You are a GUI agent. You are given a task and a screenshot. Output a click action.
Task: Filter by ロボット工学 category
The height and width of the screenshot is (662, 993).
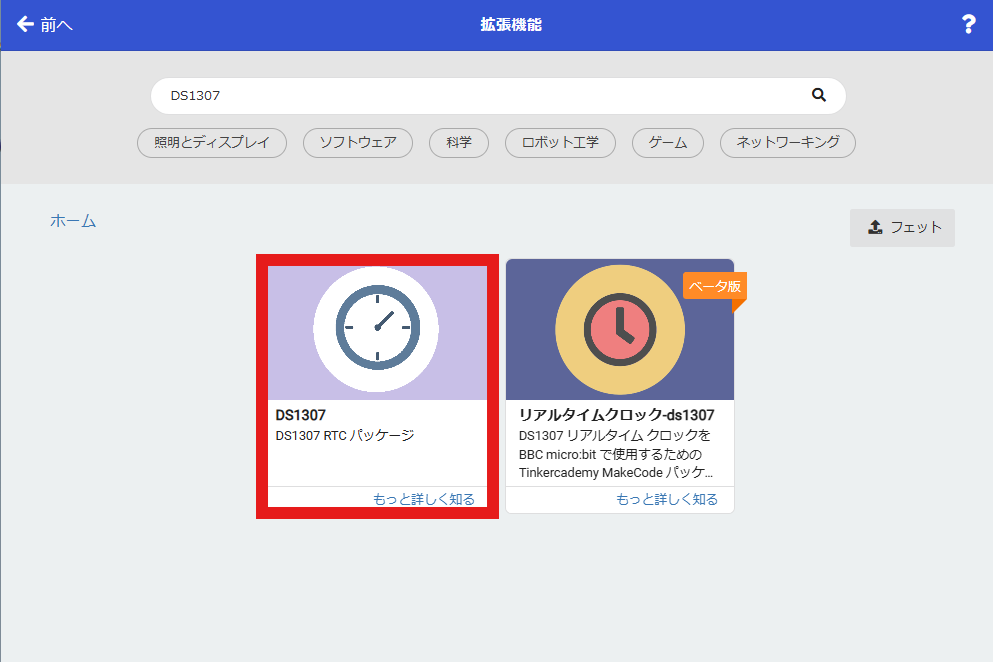(560, 143)
